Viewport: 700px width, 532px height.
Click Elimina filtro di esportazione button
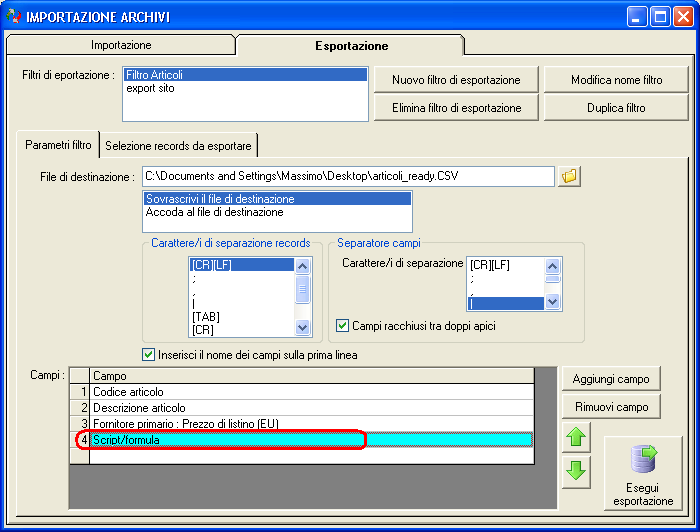tap(456, 108)
